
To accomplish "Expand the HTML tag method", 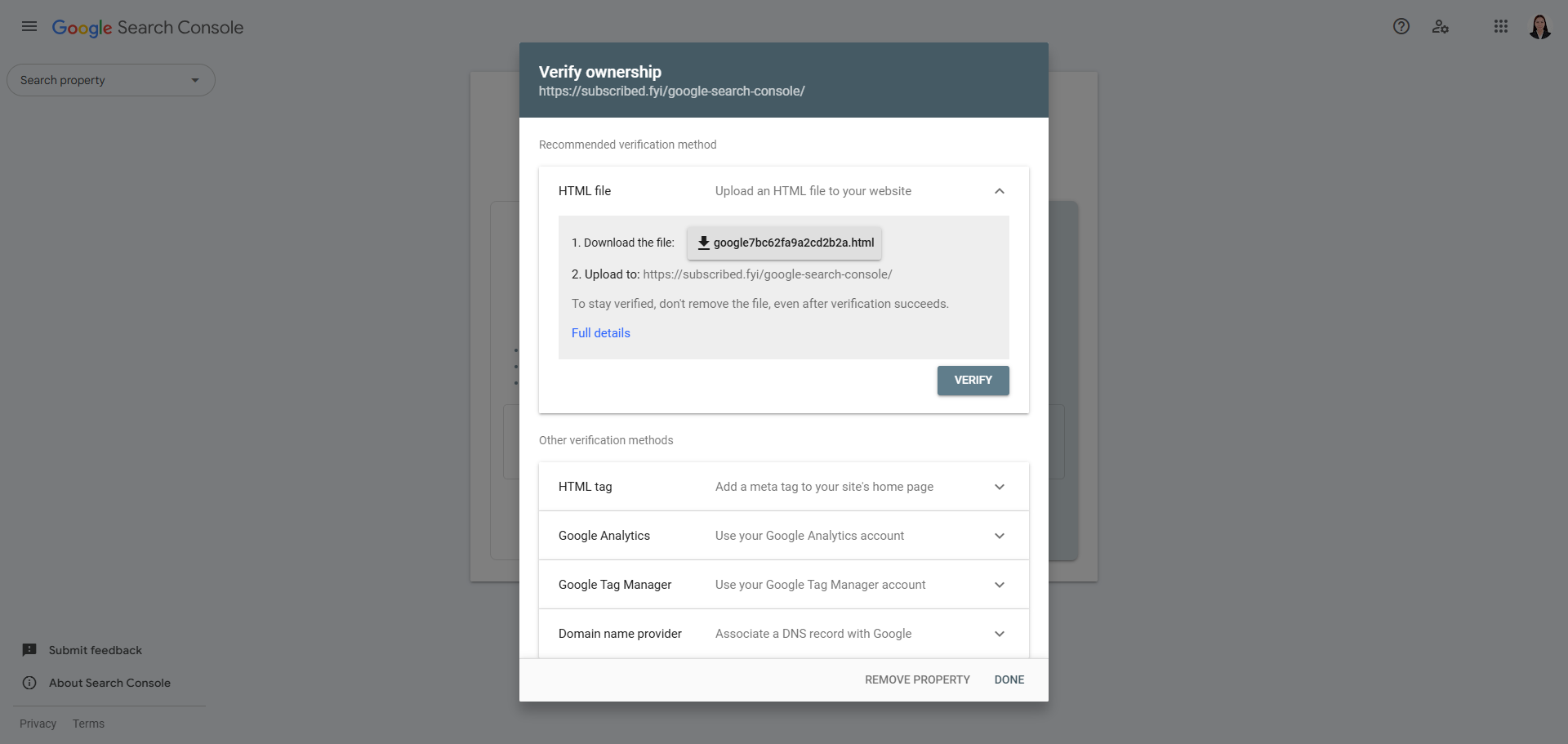I will [x=1000, y=487].
